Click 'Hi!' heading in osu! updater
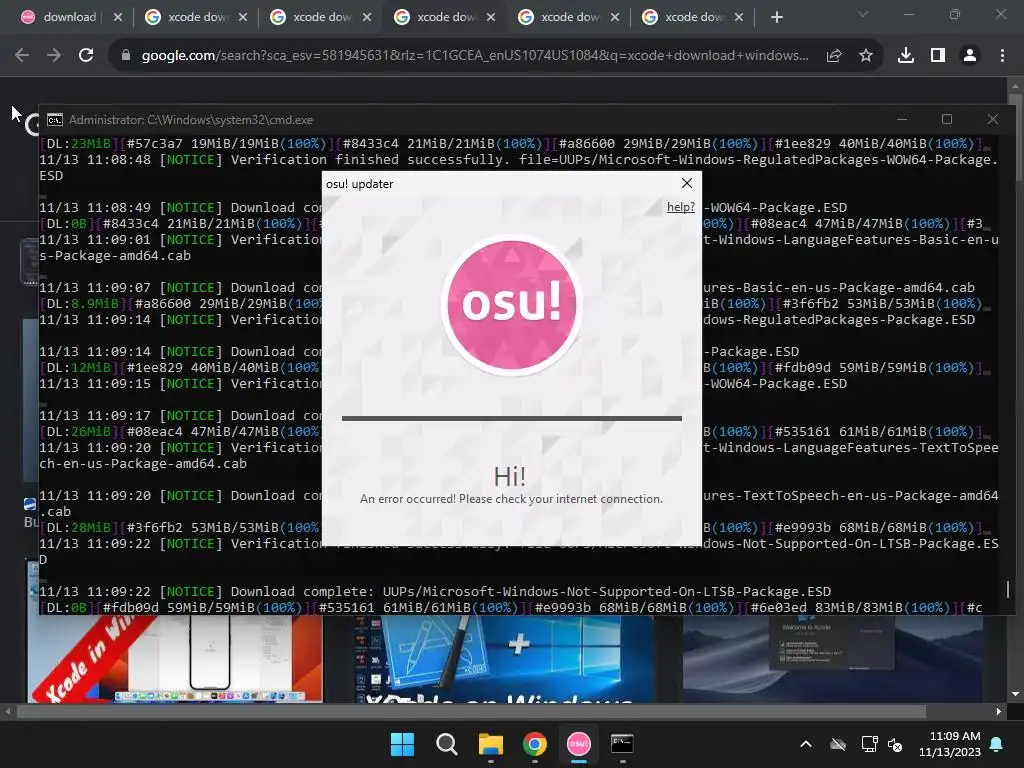Image resolution: width=1024 pixels, height=768 pixels. 509,477
